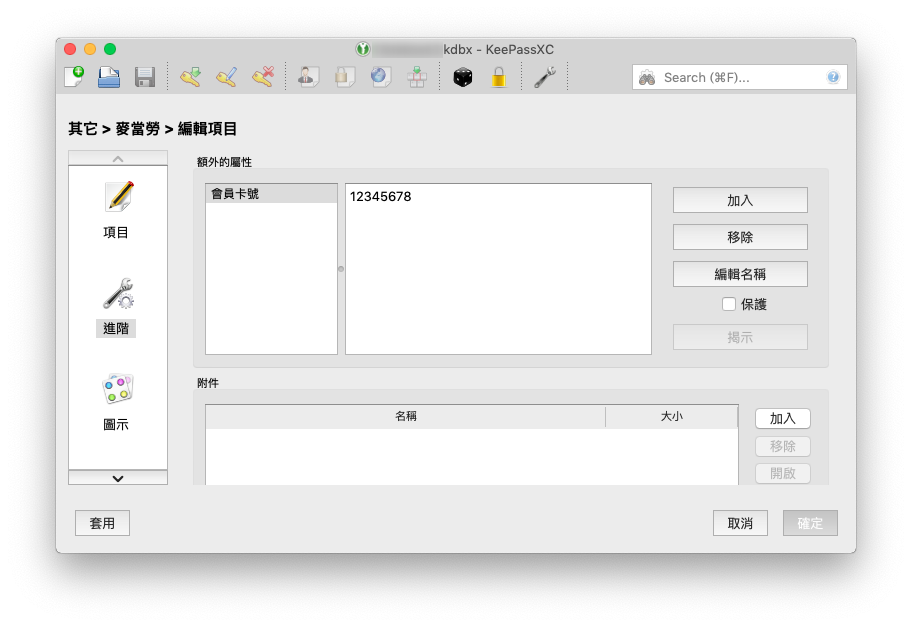
Task: Click the yellow minimize window button
Action: pyautogui.click(x=90, y=49)
